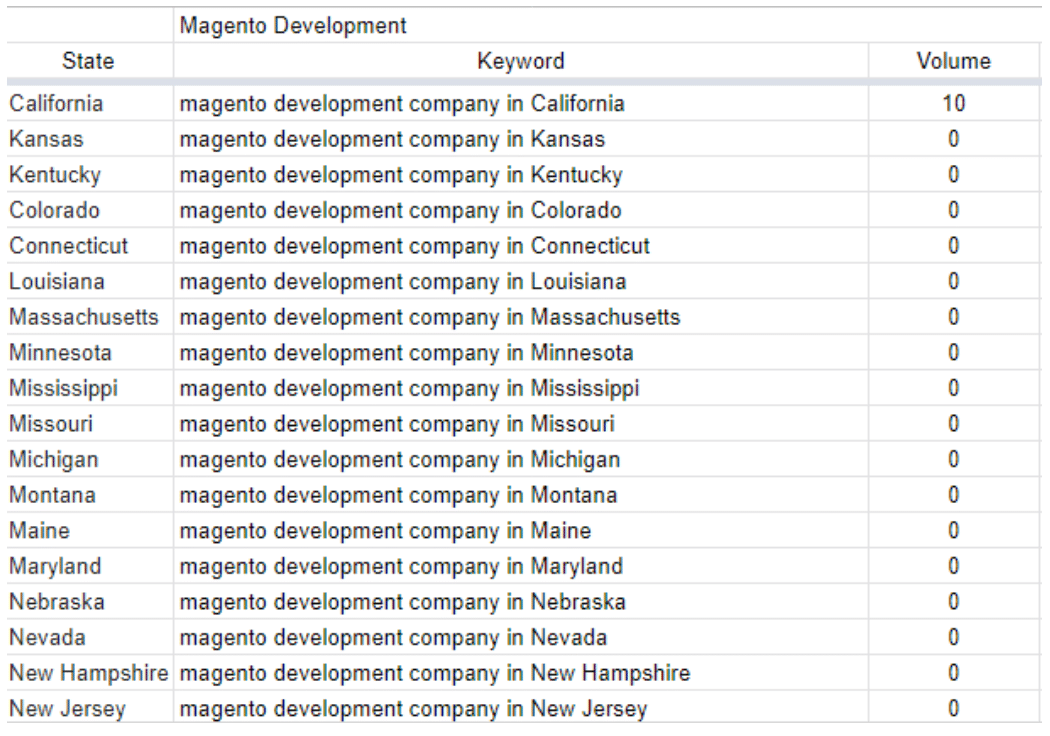1050x736 pixels.
Task: Click the volume cell showing 10
Action: click(954, 103)
